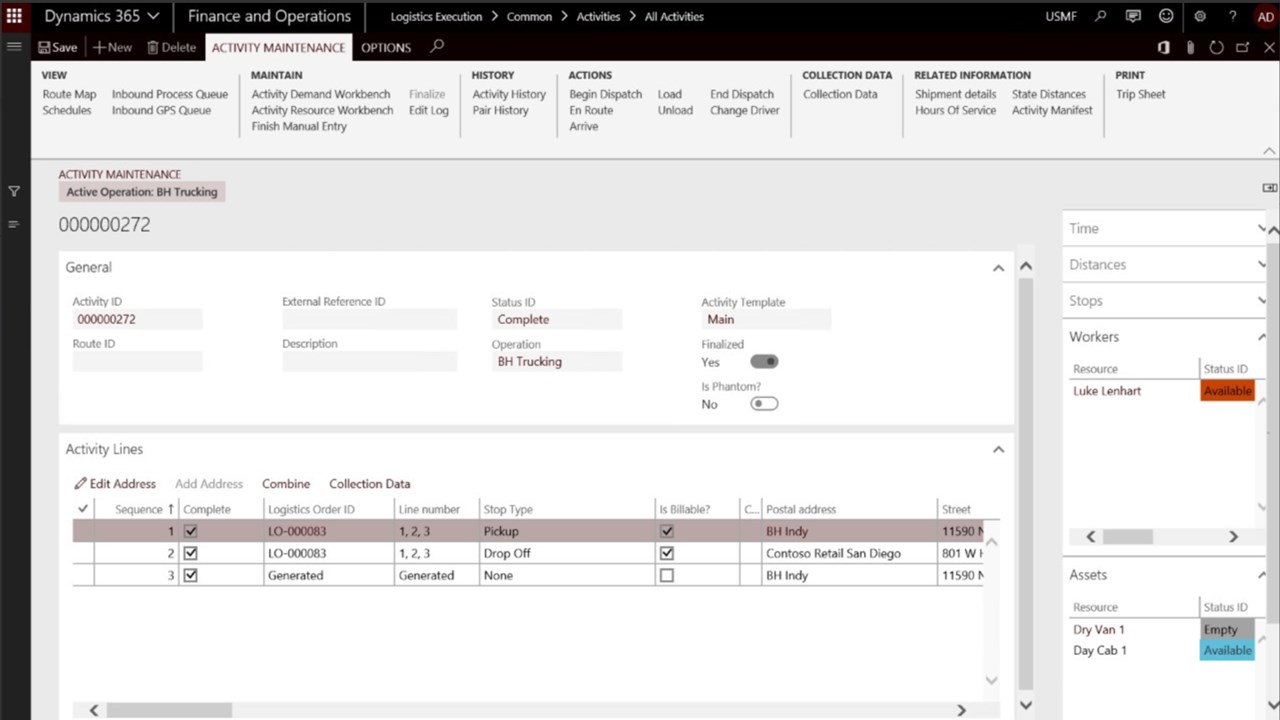Image resolution: width=1280 pixels, height=720 pixels.
Task: Toggle the hamburger navigation menu
Action: [14, 47]
